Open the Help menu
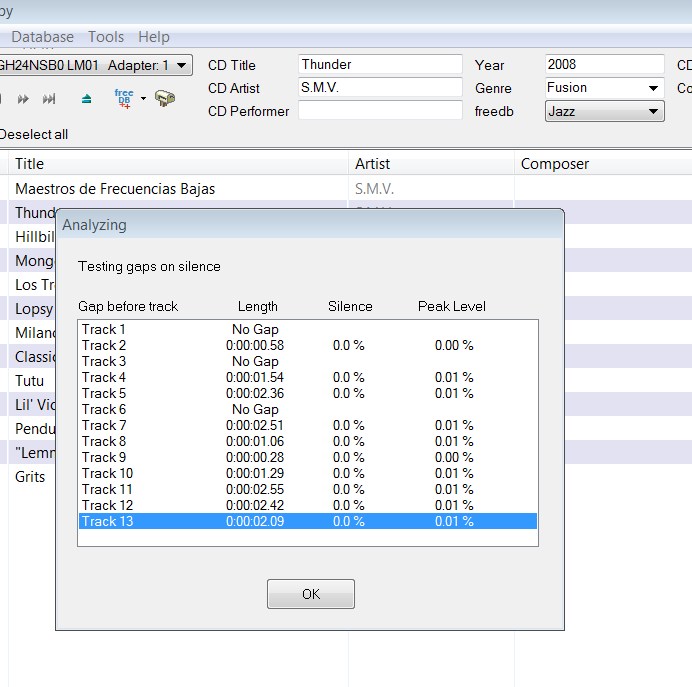 point(154,37)
